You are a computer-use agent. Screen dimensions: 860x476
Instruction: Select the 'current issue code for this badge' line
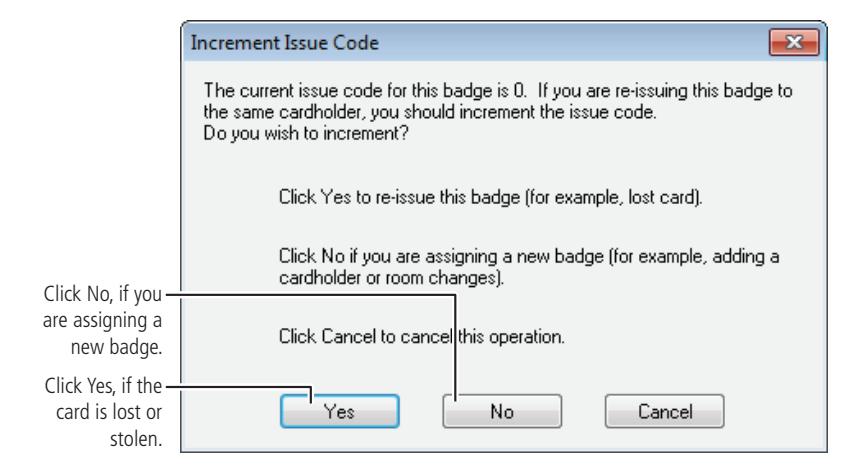(498, 90)
